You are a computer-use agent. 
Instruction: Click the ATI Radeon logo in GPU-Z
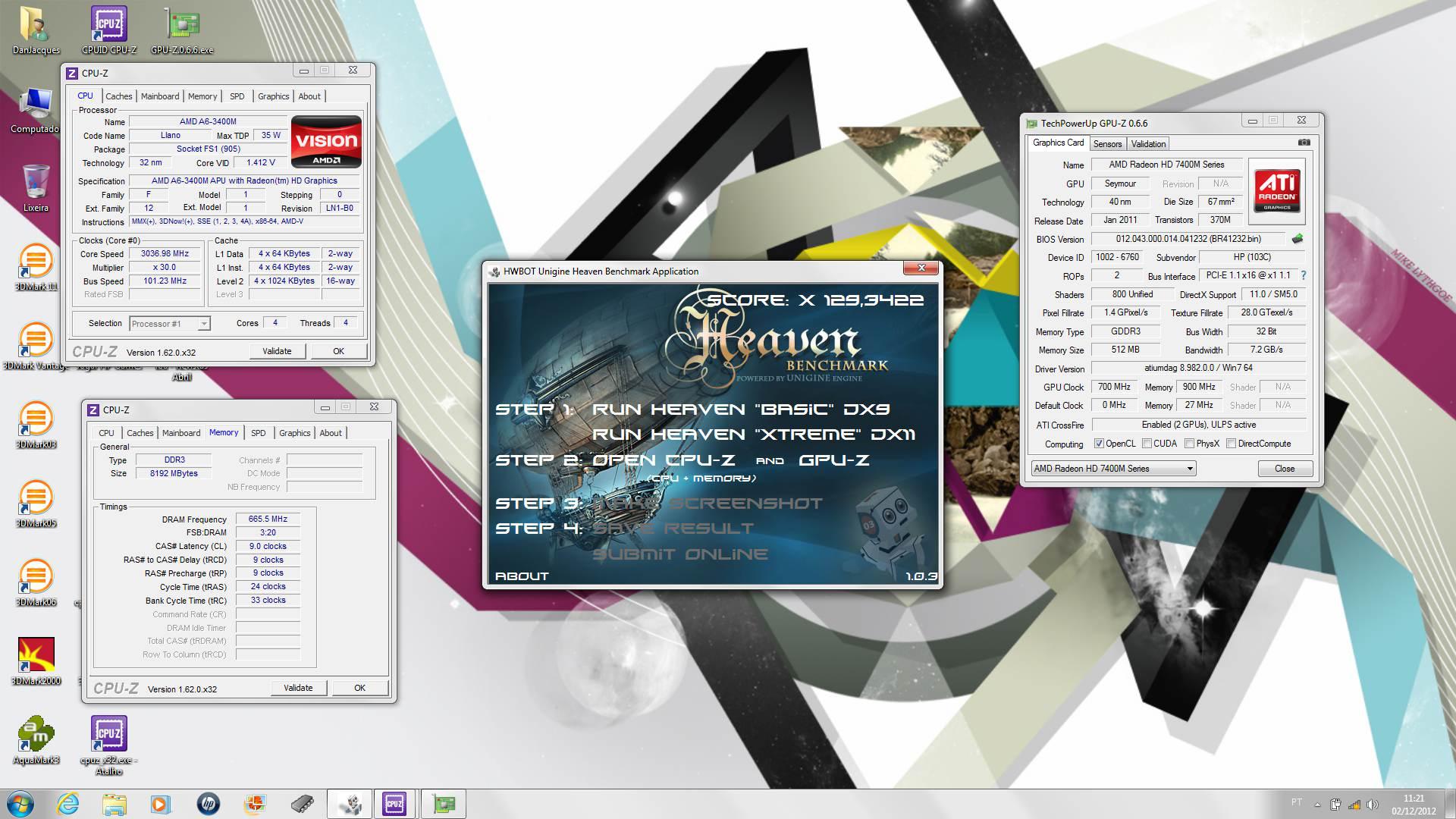[1277, 191]
